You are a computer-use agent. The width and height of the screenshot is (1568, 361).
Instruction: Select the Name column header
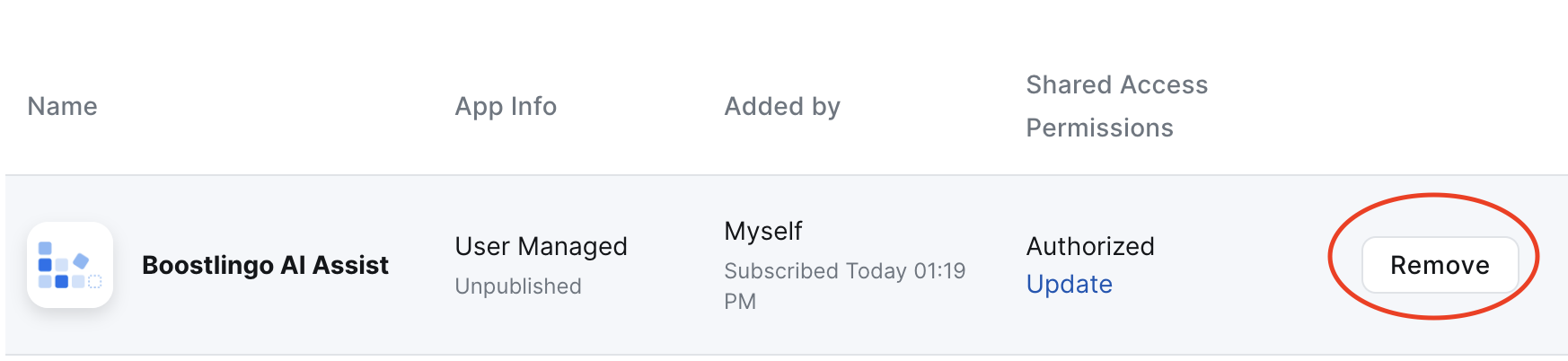point(62,106)
